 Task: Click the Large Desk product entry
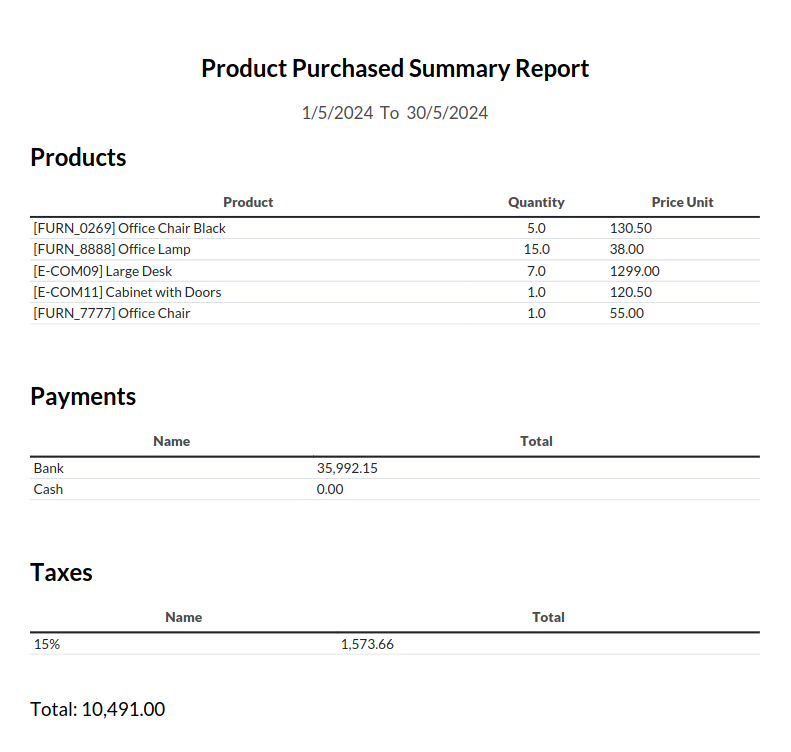click(103, 271)
